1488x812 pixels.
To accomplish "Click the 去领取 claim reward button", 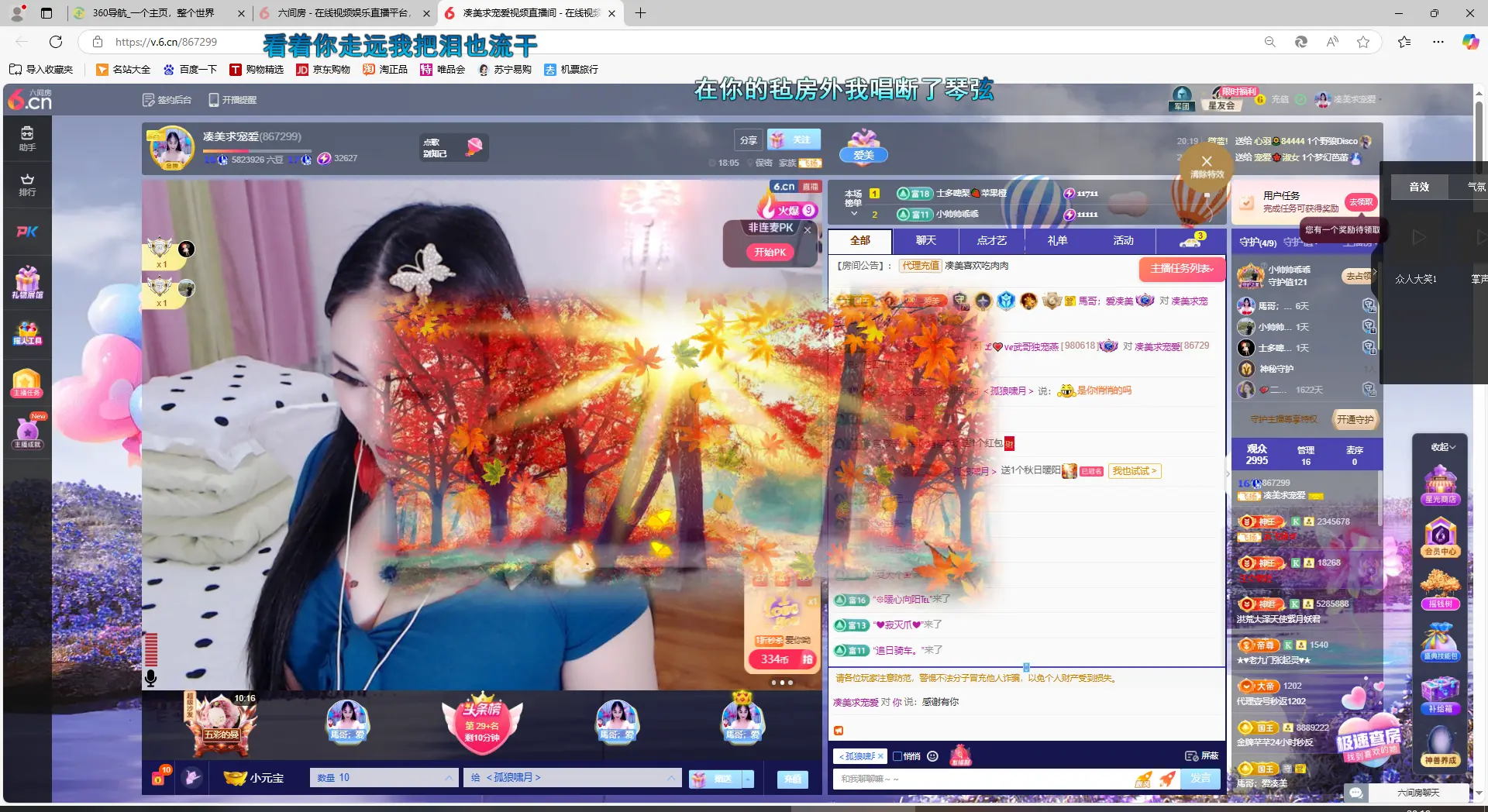I will (x=1361, y=202).
